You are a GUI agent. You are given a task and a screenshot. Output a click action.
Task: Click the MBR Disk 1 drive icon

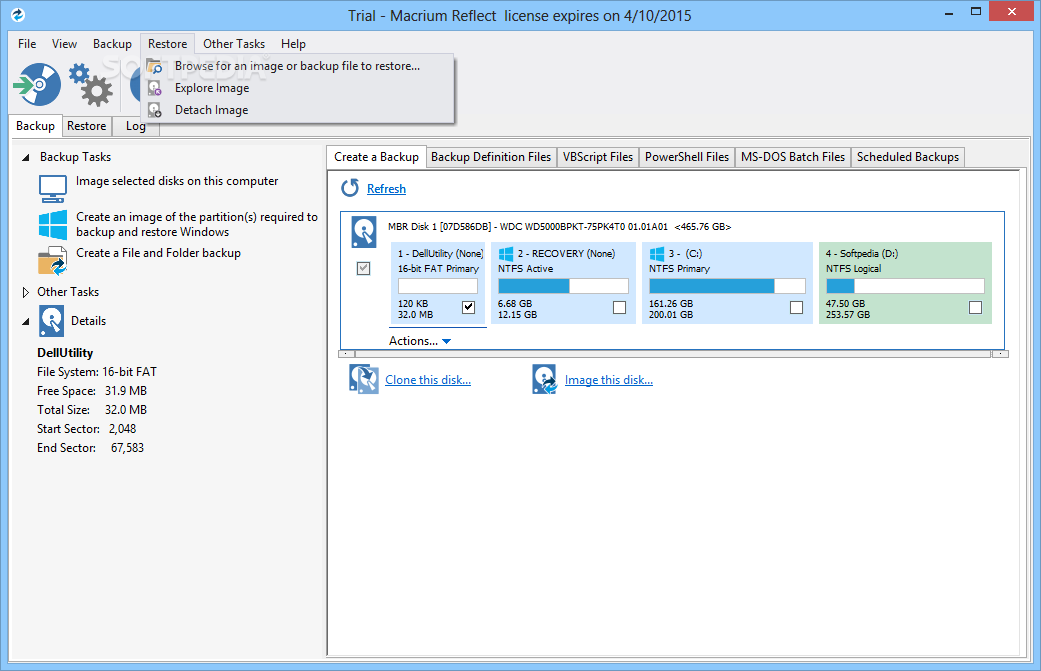(x=364, y=232)
